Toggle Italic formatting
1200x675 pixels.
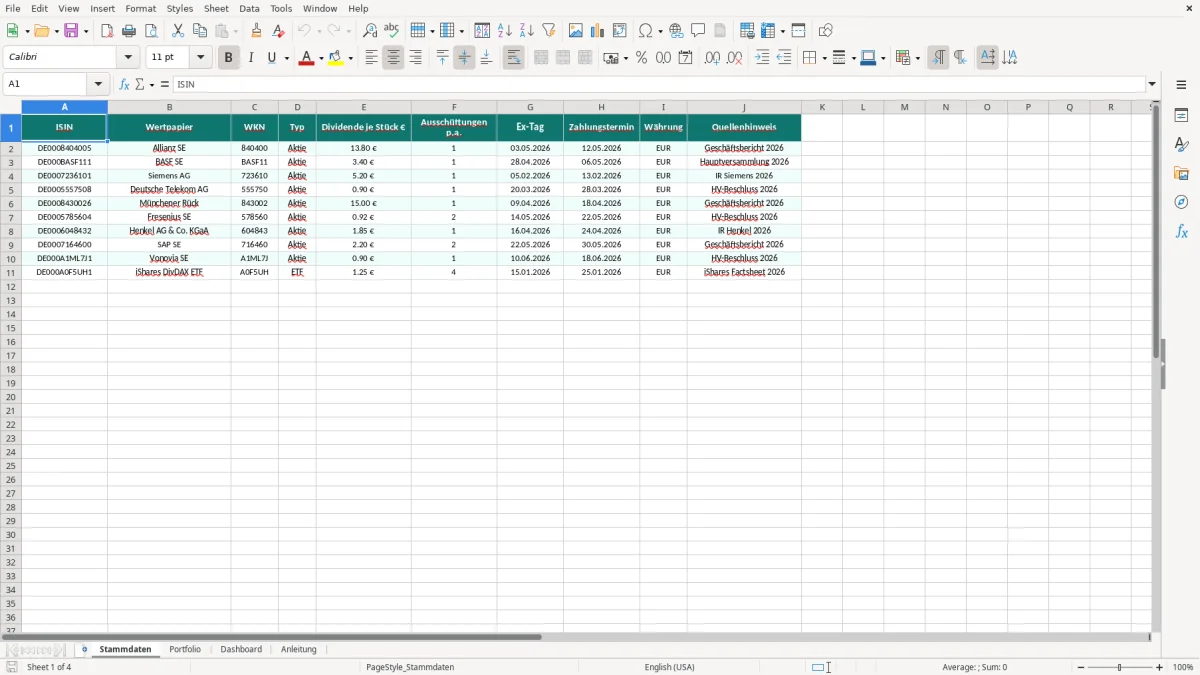click(x=251, y=58)
